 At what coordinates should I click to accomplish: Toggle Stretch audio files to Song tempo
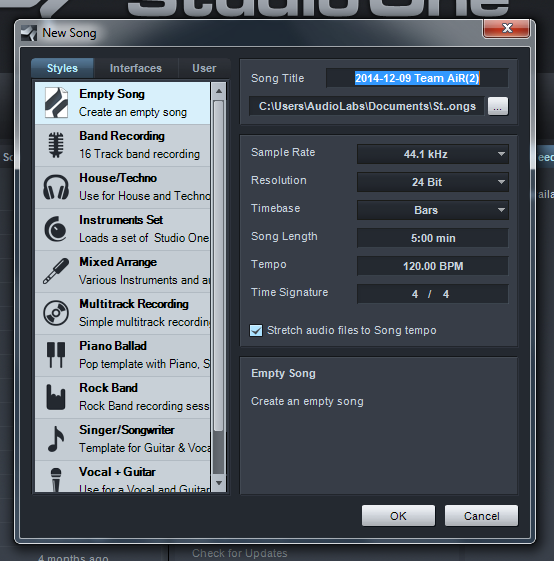256,330
